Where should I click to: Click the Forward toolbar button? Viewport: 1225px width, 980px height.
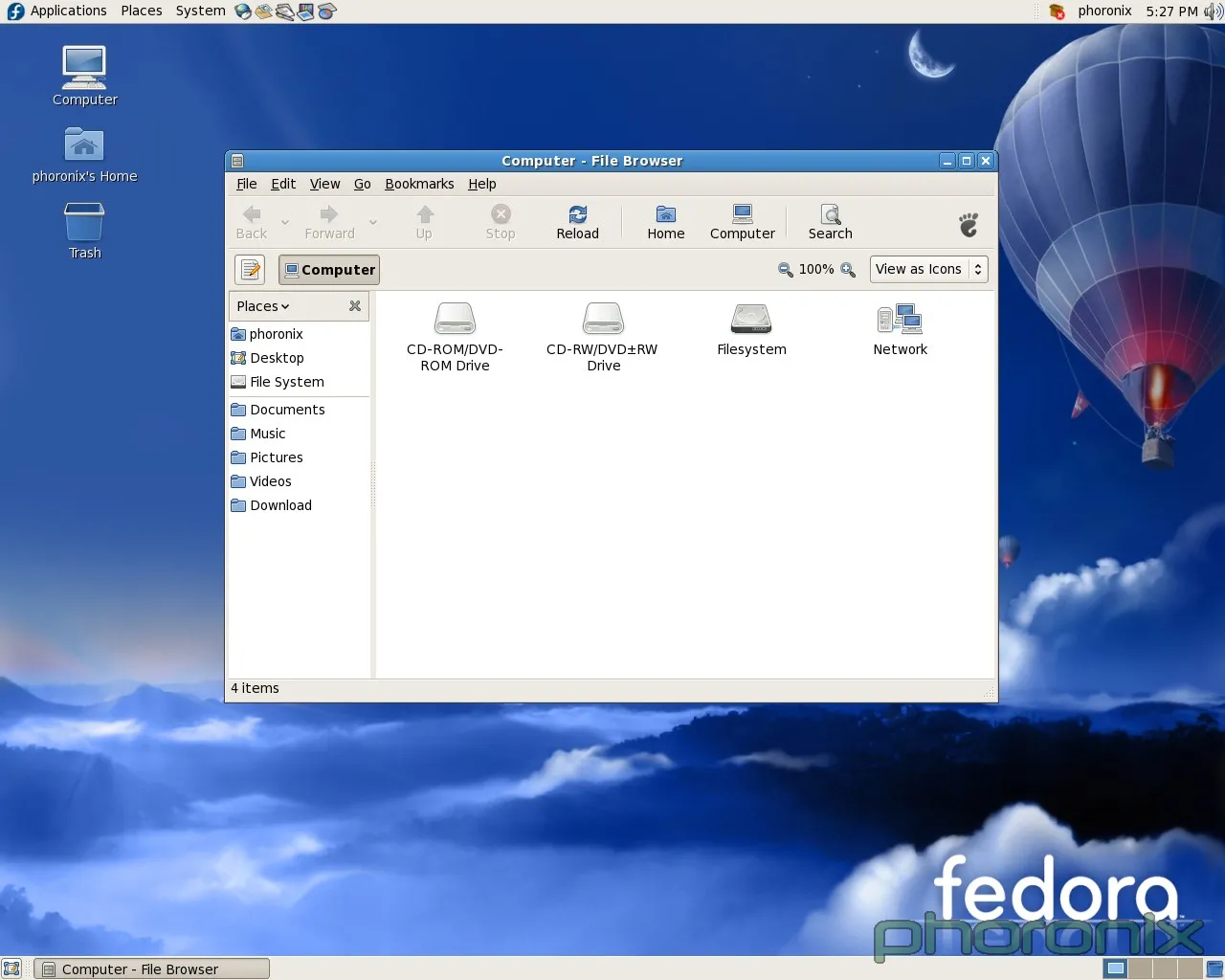(329, 222)
